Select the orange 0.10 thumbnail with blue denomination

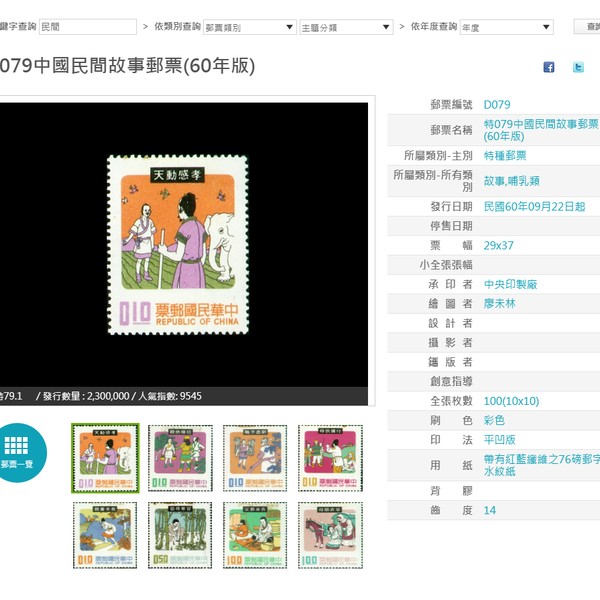tap(255, 458)
